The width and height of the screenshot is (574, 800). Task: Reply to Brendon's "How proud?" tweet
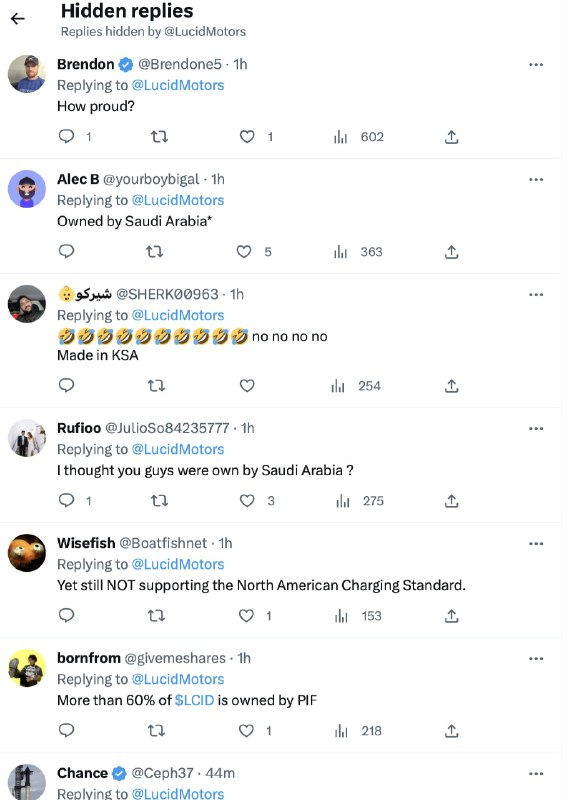66,136
